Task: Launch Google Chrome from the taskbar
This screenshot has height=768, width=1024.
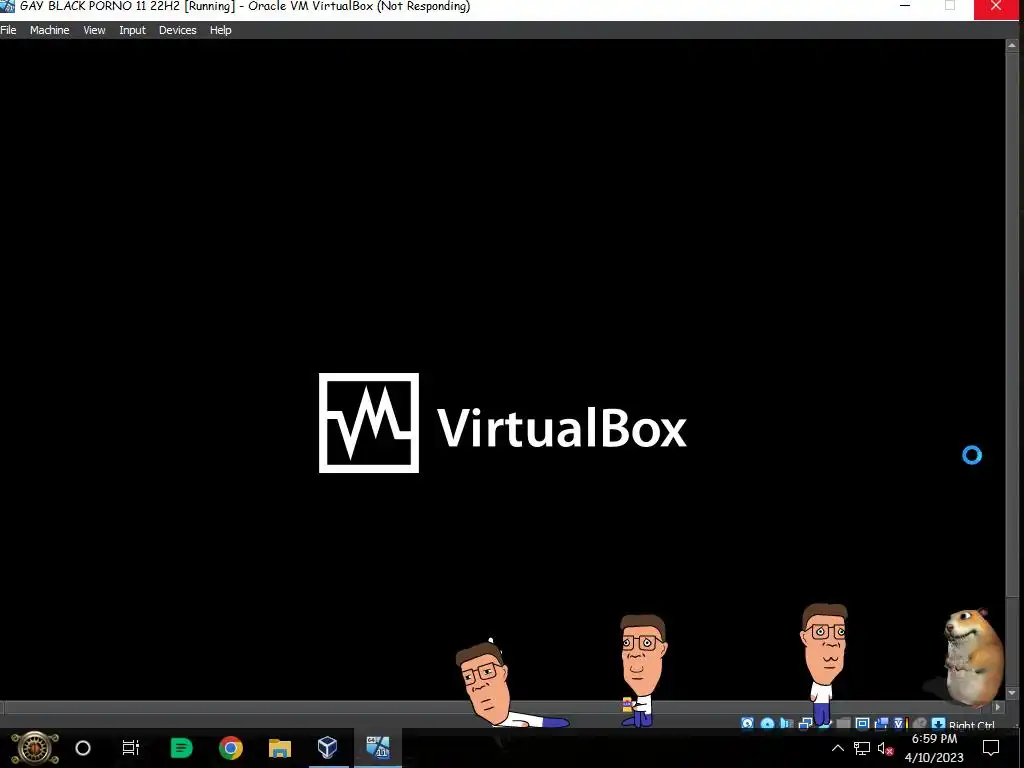Action: [x=231, y=748]
